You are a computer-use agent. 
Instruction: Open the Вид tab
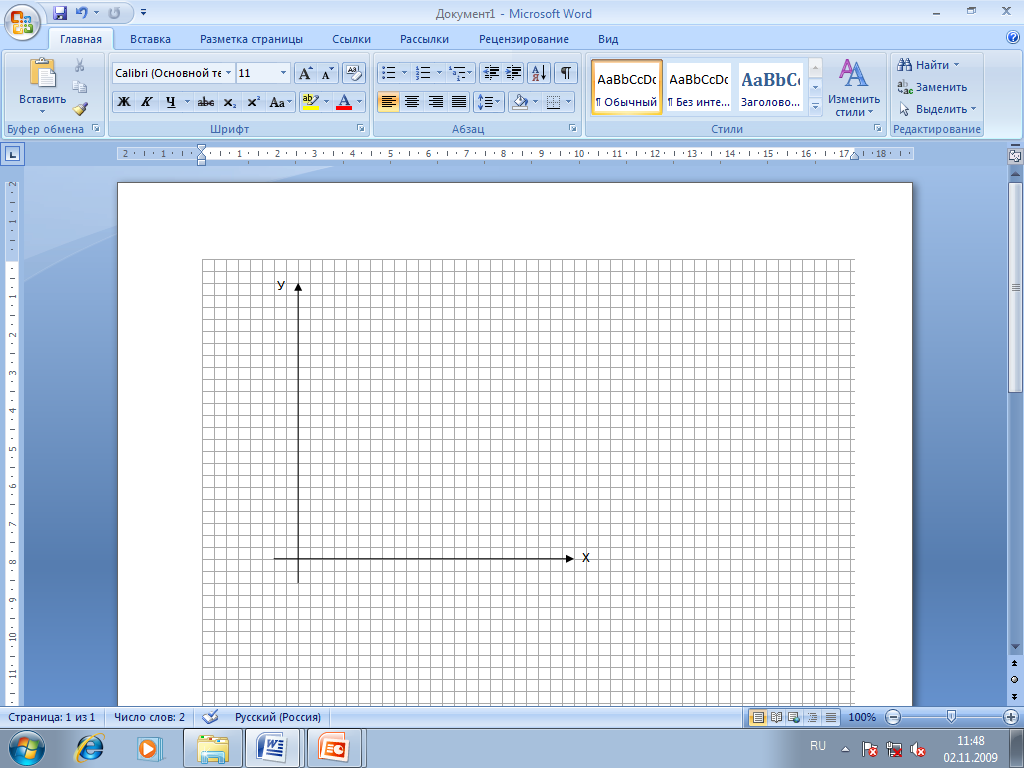click(608, 39)
